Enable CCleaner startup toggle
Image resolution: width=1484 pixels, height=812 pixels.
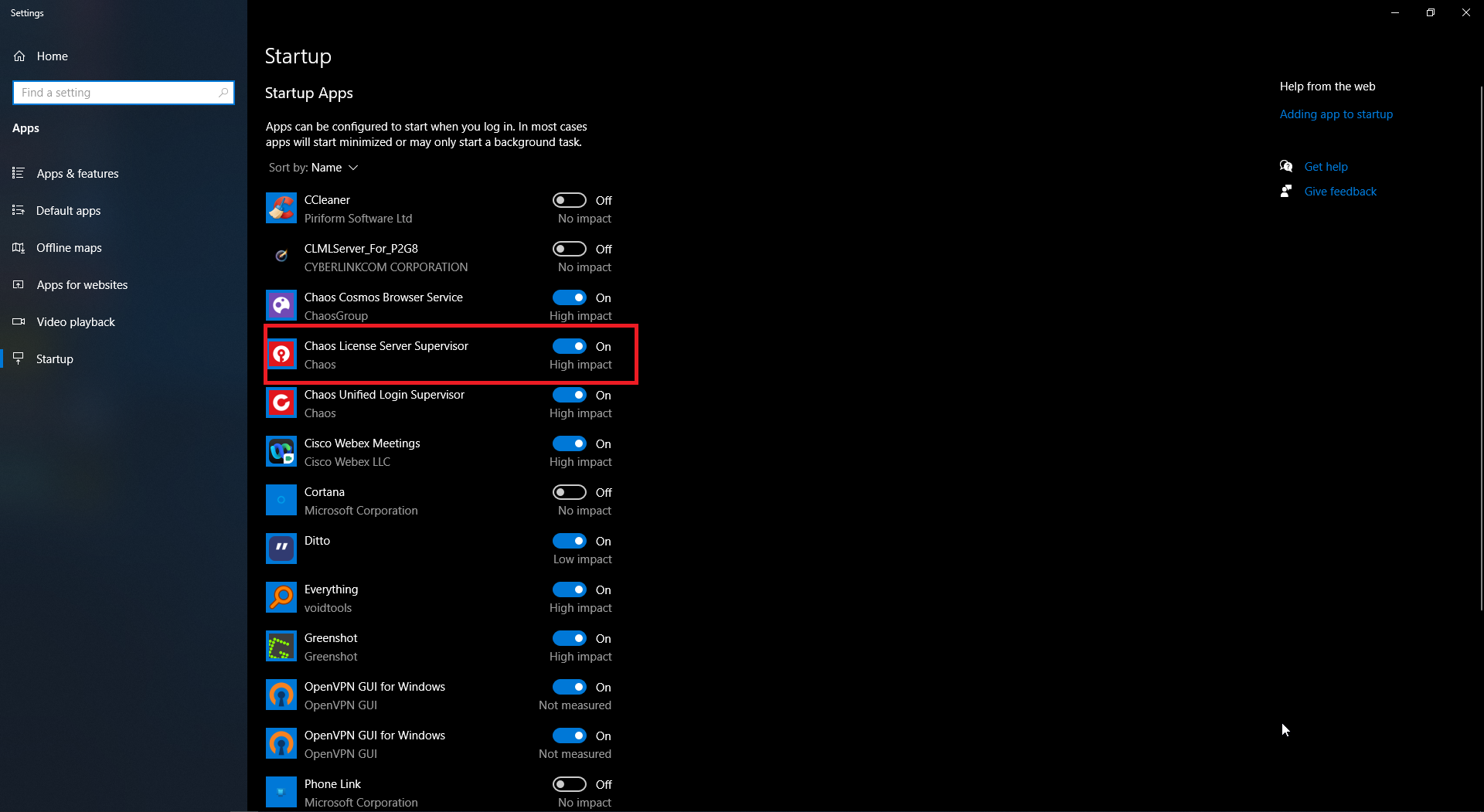[x=570, y=200]
